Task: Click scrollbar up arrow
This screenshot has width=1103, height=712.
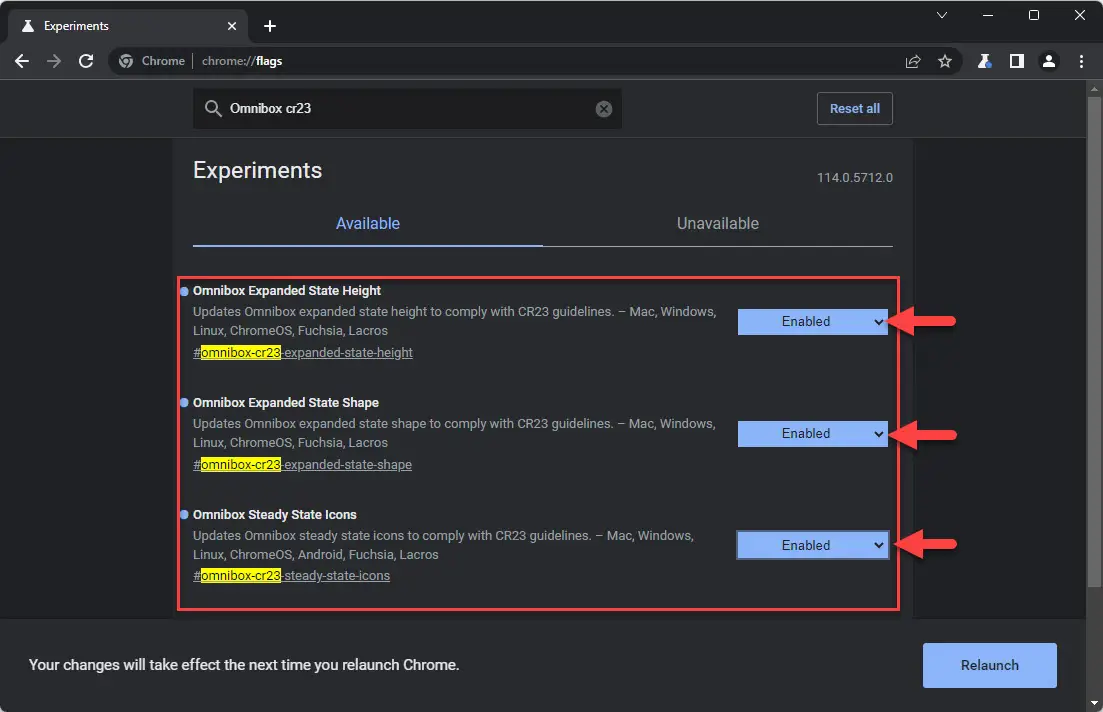Action: [x=1094, y=89]
